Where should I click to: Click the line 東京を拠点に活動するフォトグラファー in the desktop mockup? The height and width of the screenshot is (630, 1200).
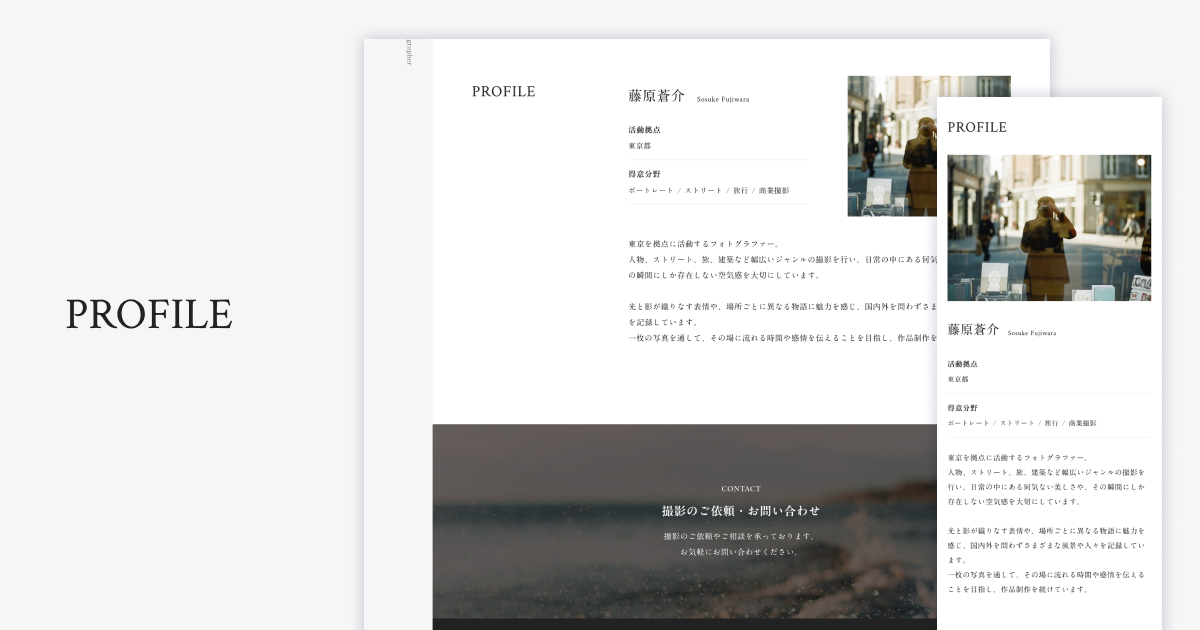coord(704,243)
